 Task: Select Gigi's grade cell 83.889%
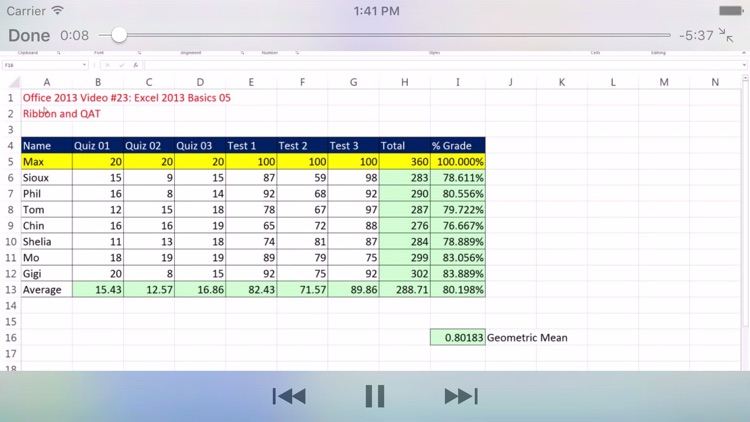click(458, 274)
